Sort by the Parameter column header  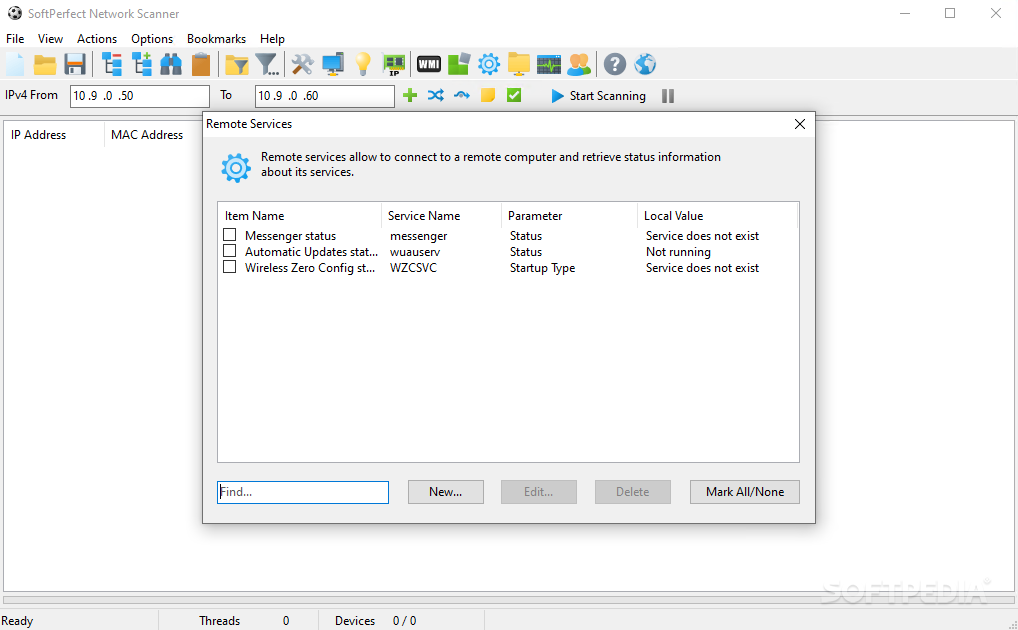point(569,216)
